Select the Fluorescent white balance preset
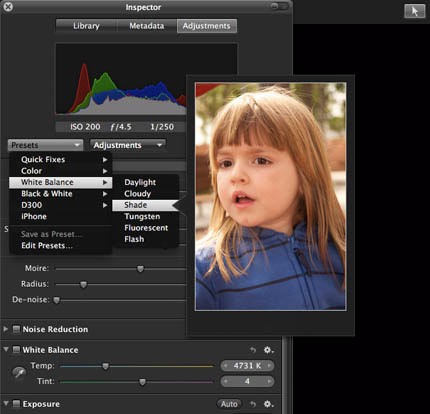Image resolution: width=430 pixels, height=414 pixels. pos(146,227)
